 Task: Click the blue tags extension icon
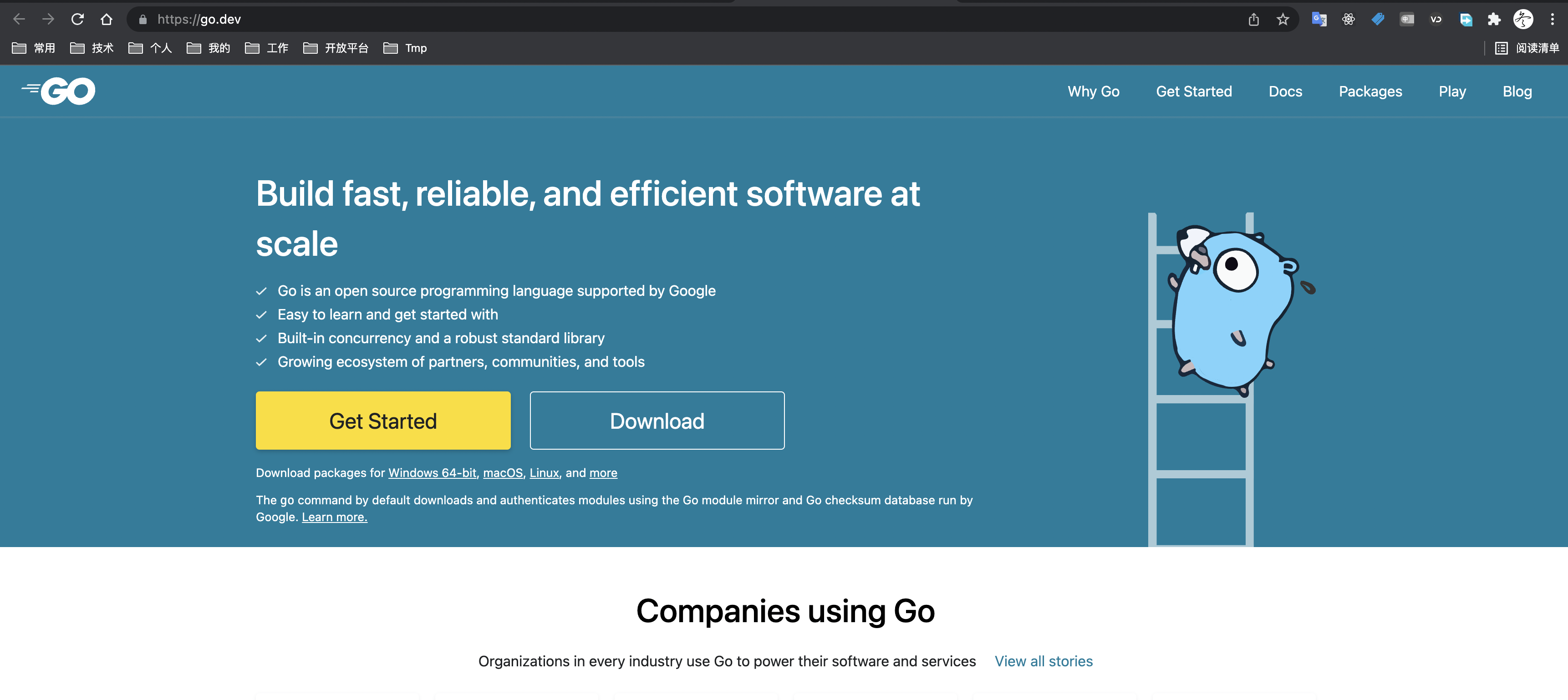tap(1378, 20)
